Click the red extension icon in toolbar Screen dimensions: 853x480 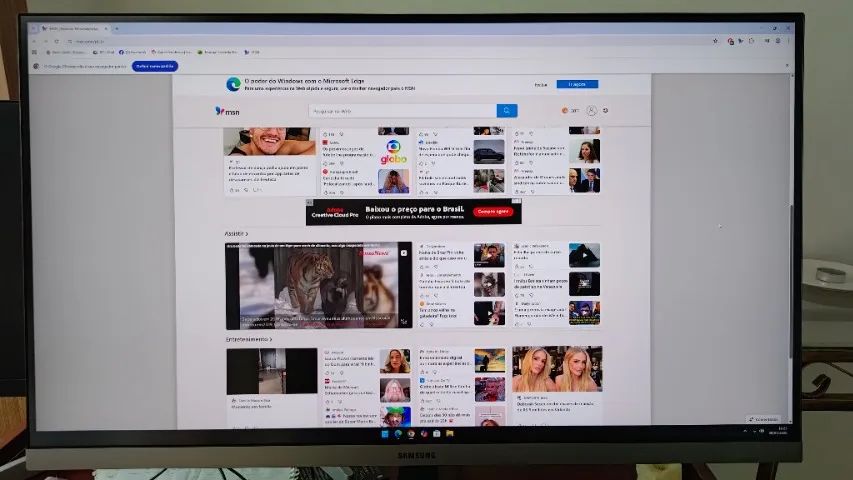[731, 41]
